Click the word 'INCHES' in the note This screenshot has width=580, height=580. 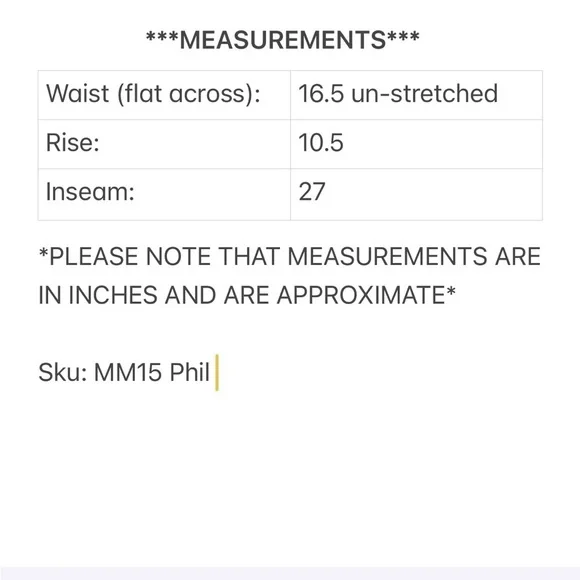[113, 295]
